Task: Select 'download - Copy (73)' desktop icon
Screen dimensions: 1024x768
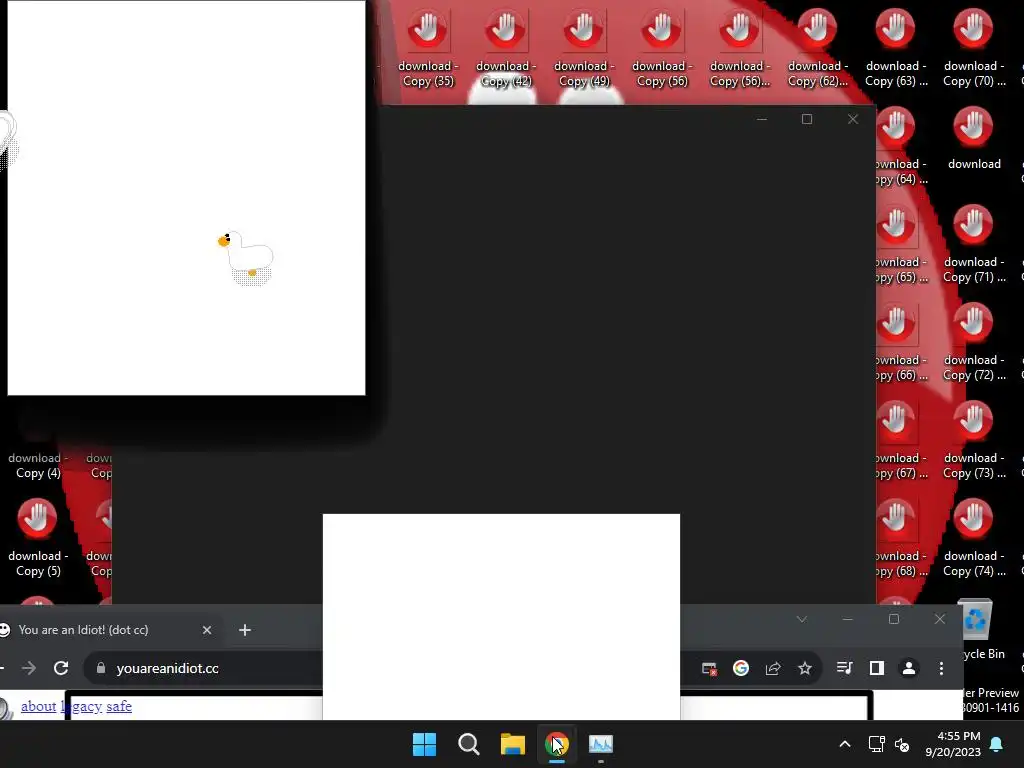Action: (974, 441)
